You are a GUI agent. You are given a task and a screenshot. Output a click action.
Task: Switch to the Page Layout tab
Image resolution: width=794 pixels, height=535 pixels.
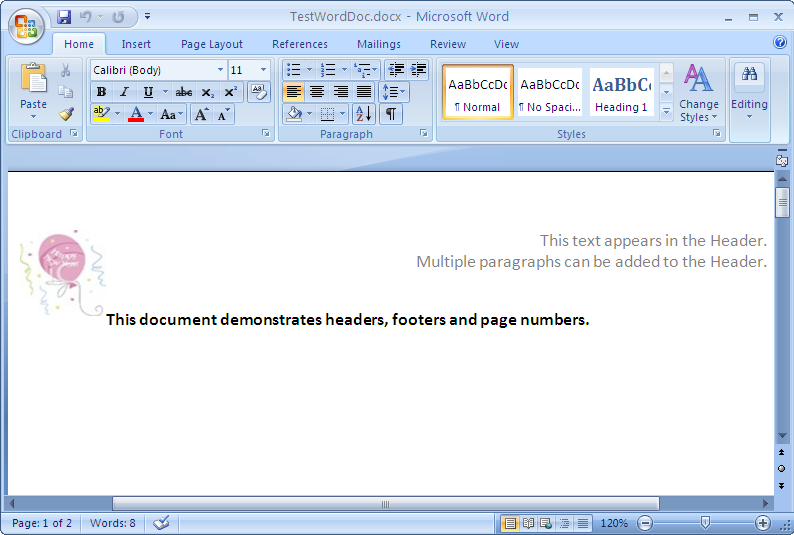point(211,44)
